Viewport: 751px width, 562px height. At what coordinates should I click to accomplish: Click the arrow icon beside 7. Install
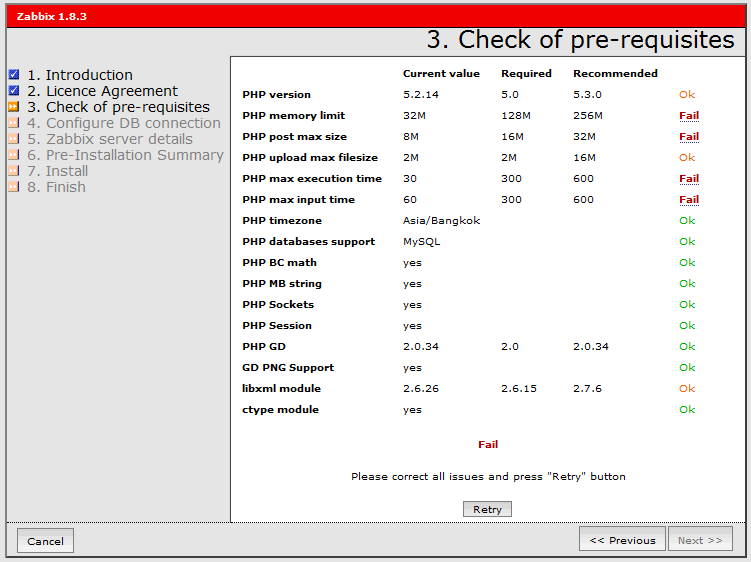tap(14, 170)
